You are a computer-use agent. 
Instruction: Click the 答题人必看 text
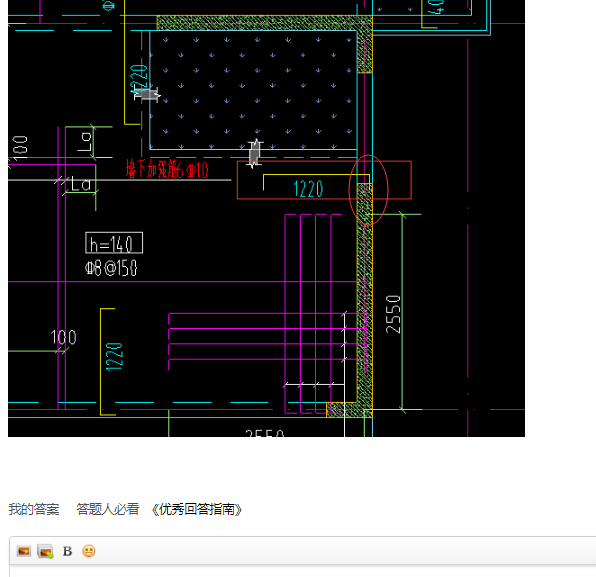[108, 509]
